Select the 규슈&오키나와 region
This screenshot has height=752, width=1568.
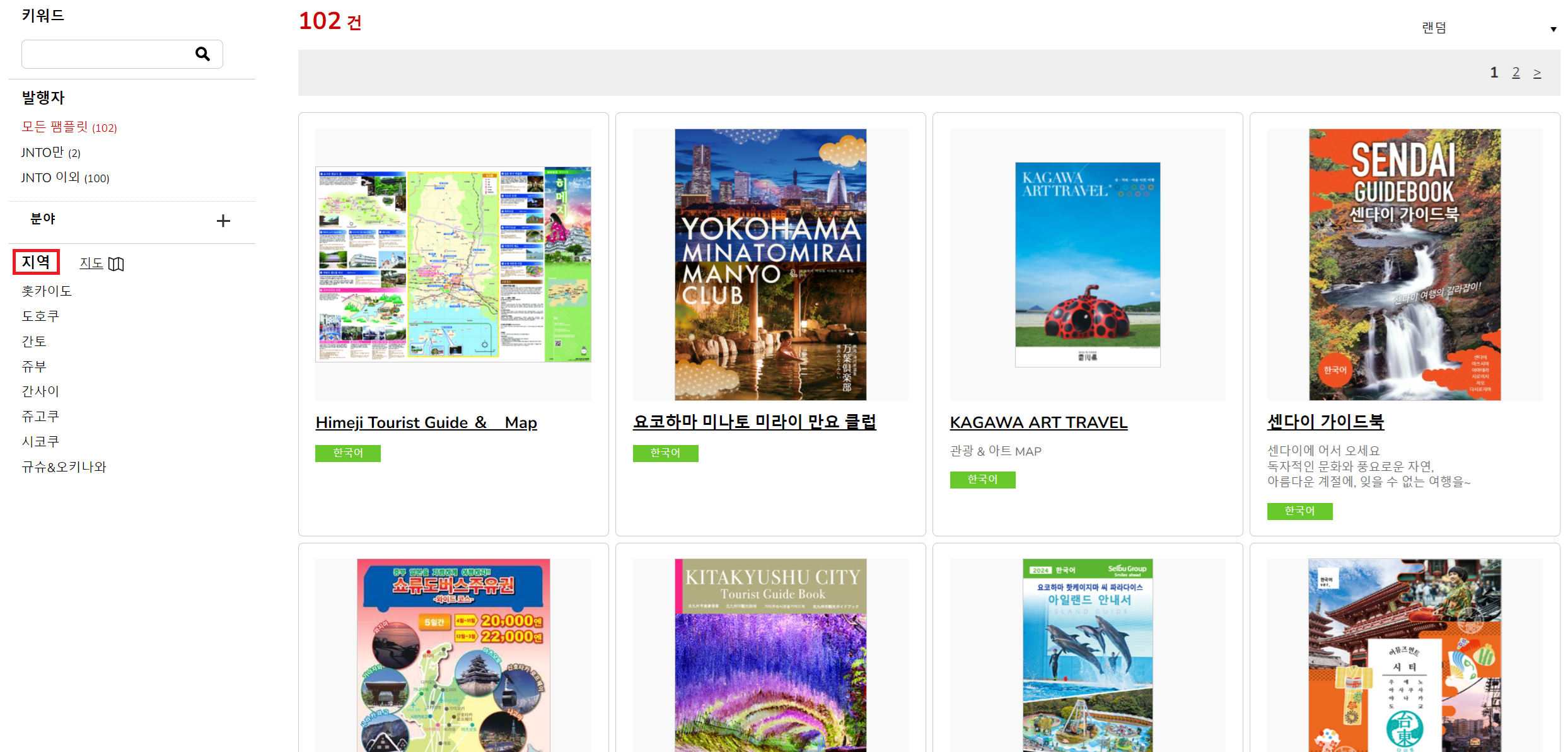click(x=64, y=467)
